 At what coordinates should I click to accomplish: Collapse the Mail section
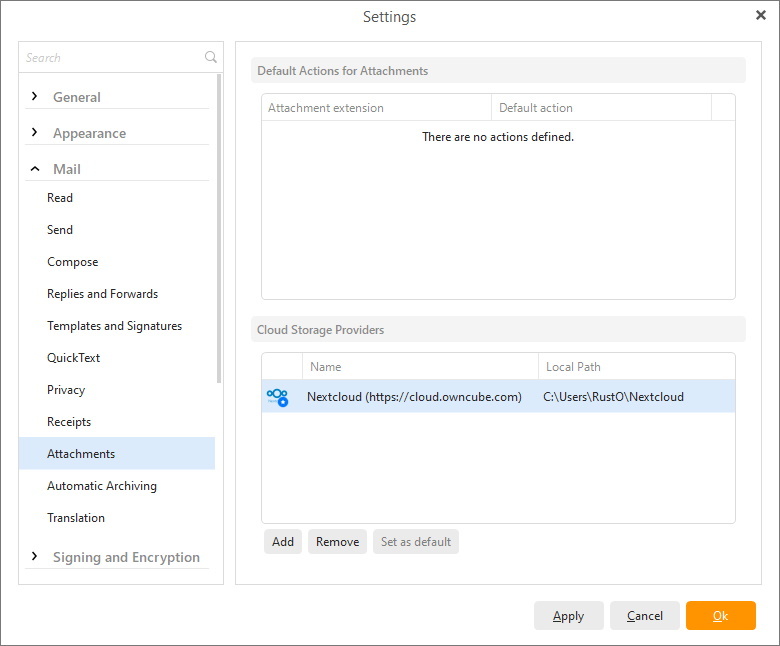pyautogui.click(x=35, y=169)
